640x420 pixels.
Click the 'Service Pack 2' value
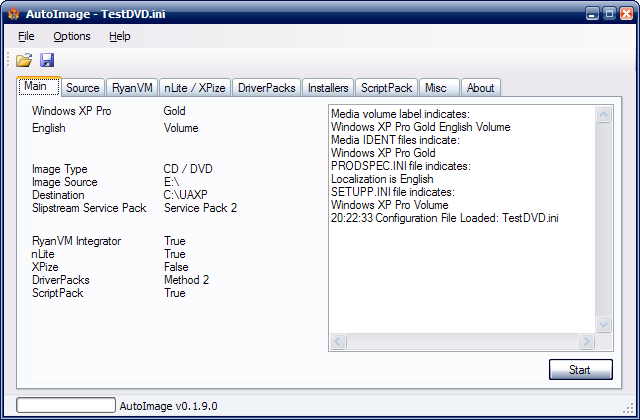coord(200,208)
